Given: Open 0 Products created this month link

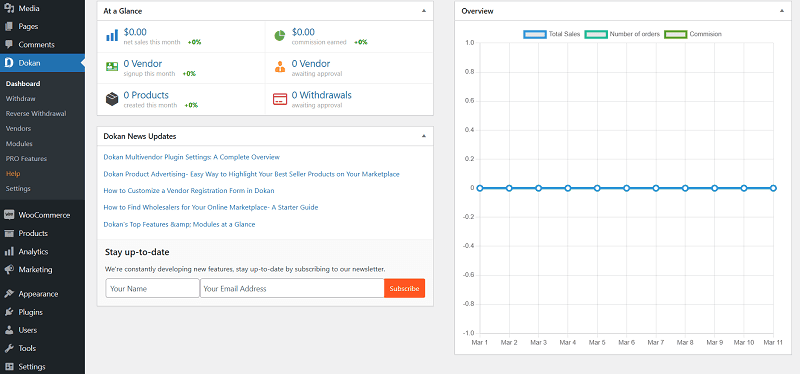Looking at the screenshot, I should pyautogui.click(x=146, y=95).
